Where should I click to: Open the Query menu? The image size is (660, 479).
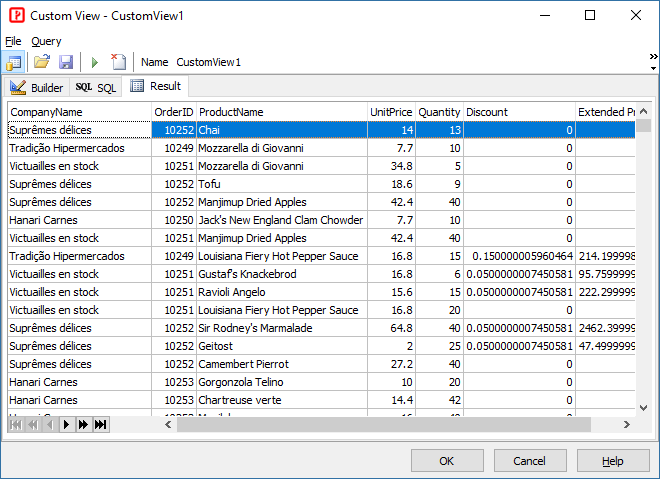(x=46, y=41)
